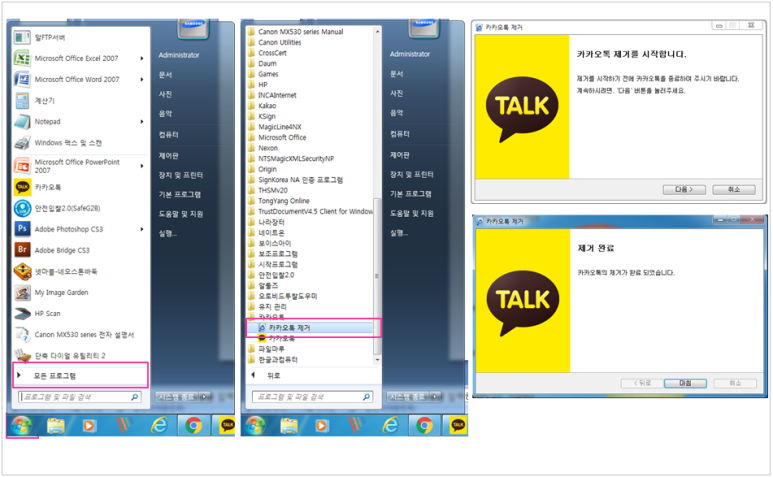This screenshot has width=773, height=477.
Task: Click the All Programs list scrollbar thumb
Action: pos(377,276)
